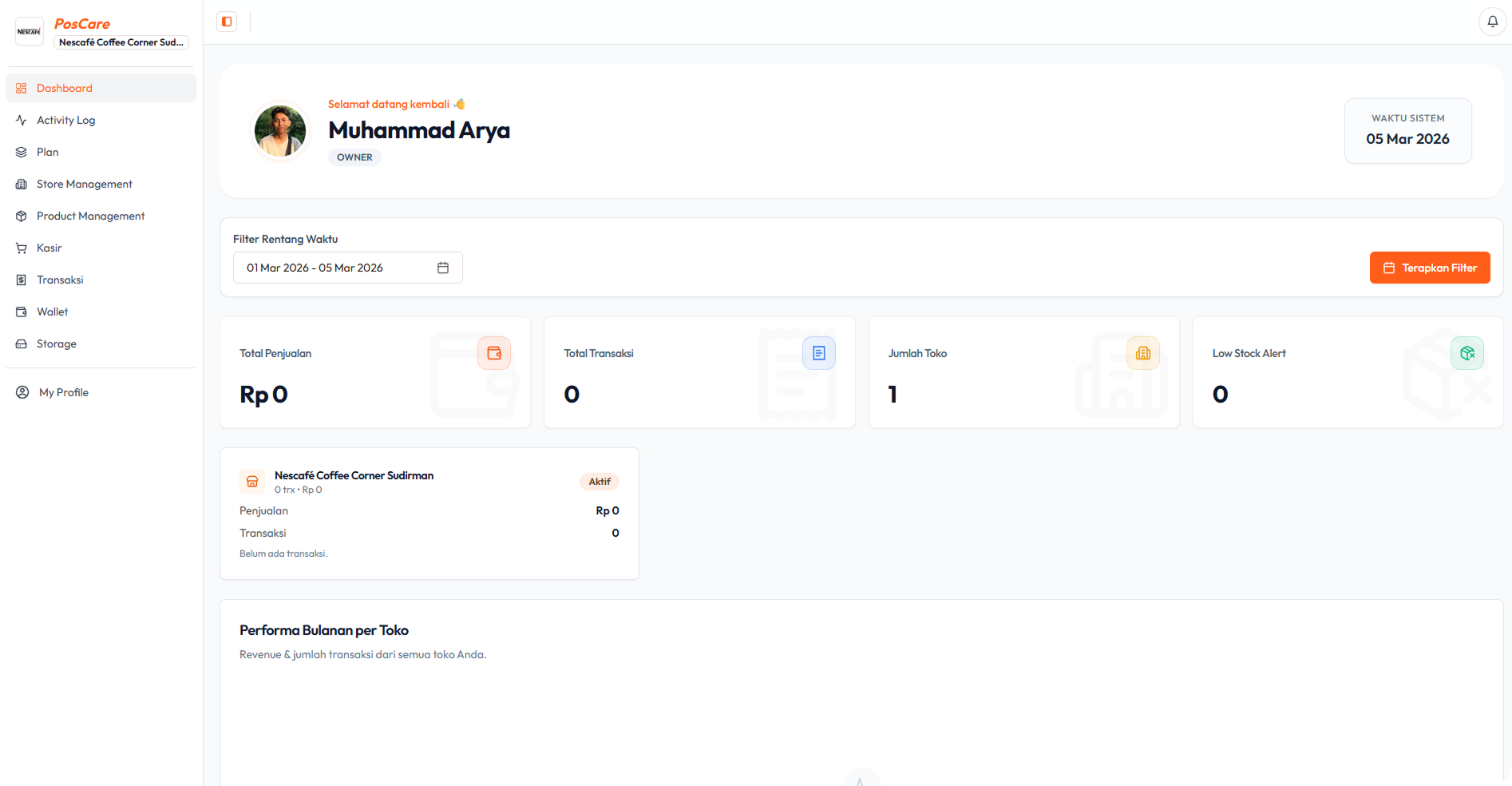Click the Jumlah Toko store icon

coord(1142,353)
